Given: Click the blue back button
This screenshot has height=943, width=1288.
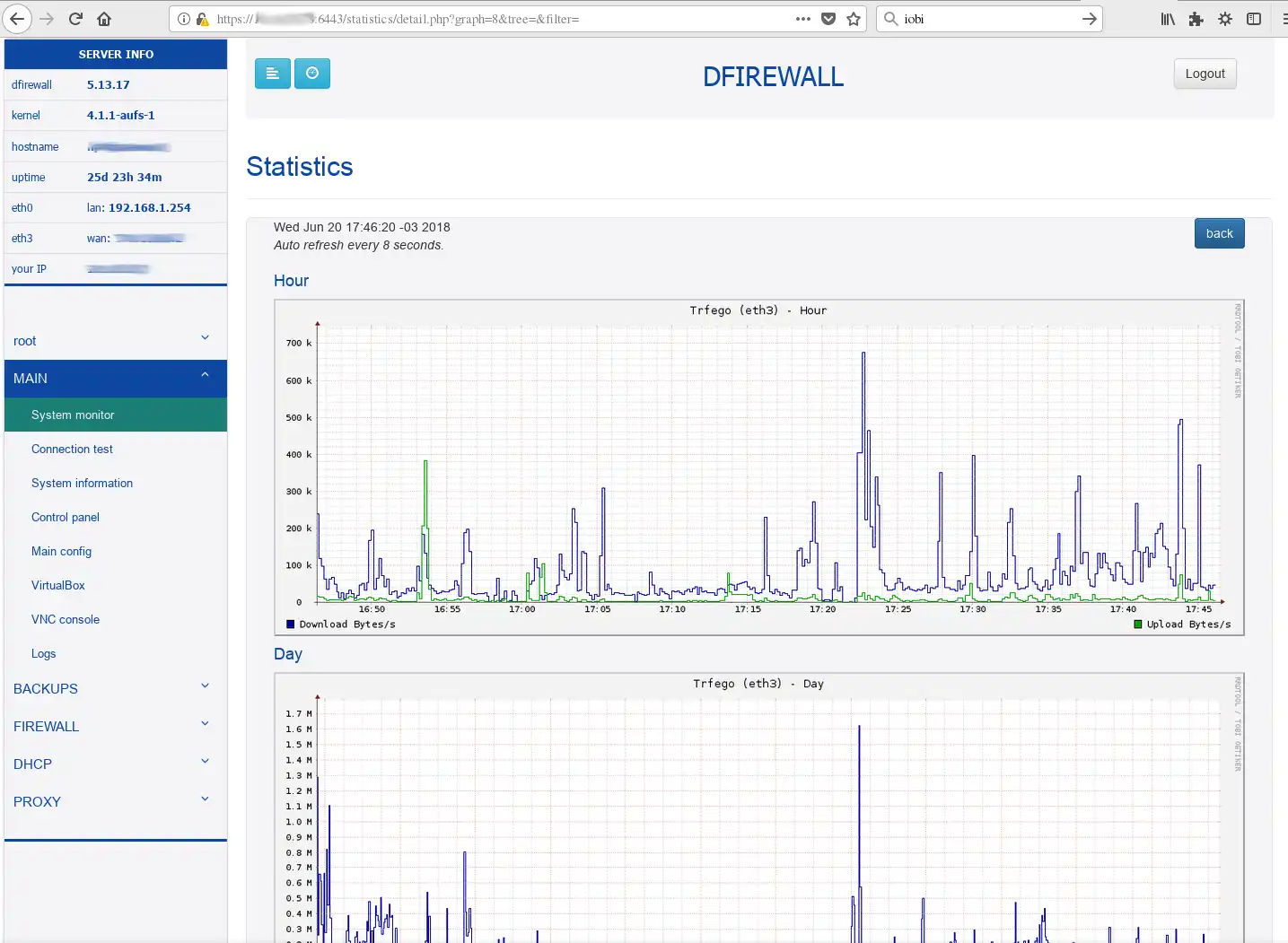Looking at the screenshot, I should coord(1219,233).
